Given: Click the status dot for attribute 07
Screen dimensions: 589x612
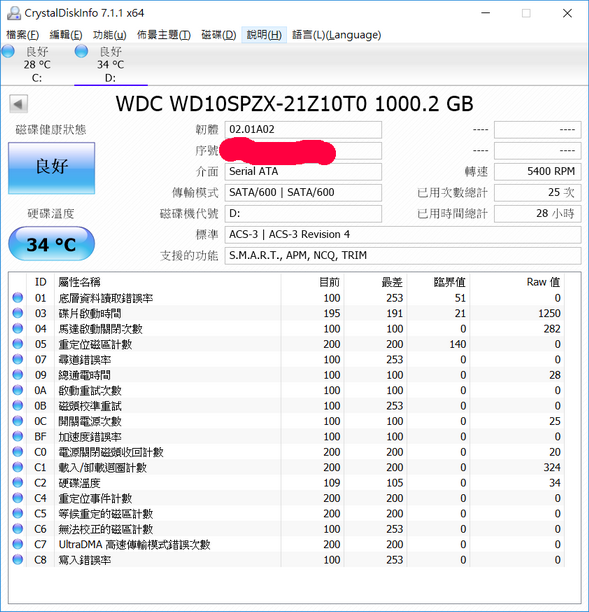Looking at the screenshot, I should [18, 359].
